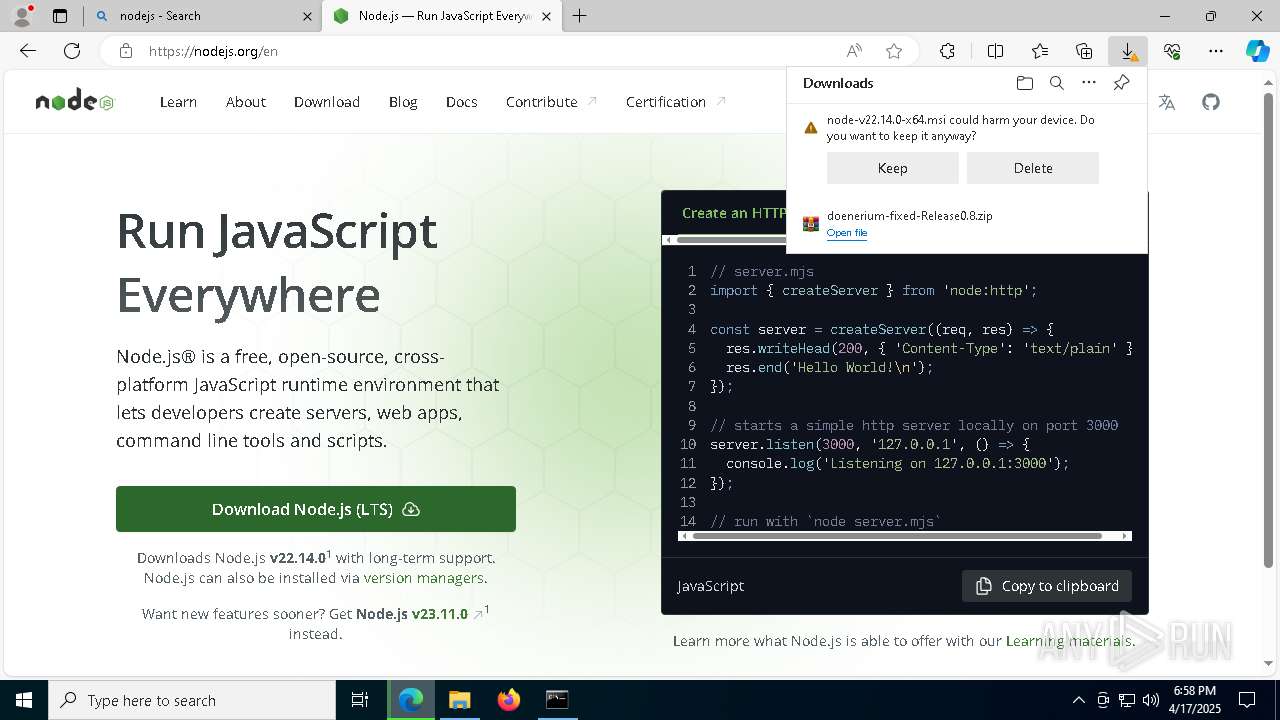Open Node.js GitHub icon link
The image size is (1280, 720).
point(1211,102)
